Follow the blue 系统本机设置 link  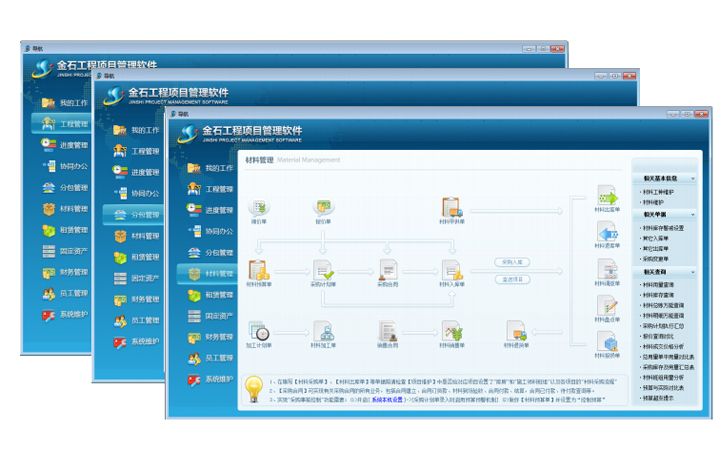(388, 398)
